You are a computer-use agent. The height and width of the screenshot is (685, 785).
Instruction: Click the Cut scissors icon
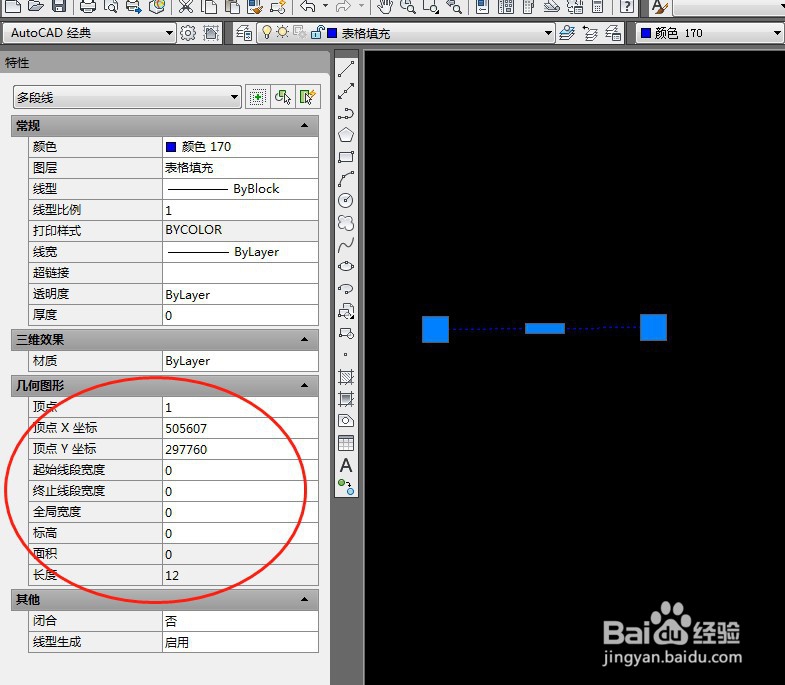pyautogui.click(x=186, y=6)
